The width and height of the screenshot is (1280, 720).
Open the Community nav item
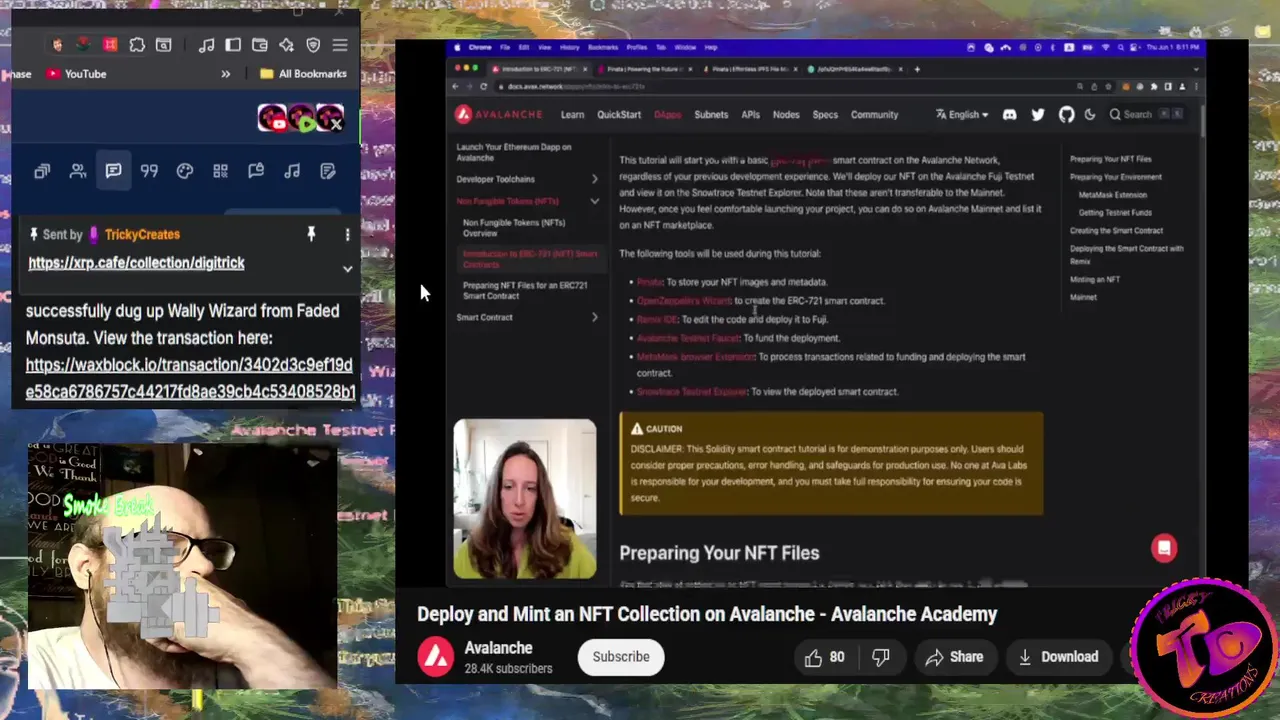pos(874,115)
